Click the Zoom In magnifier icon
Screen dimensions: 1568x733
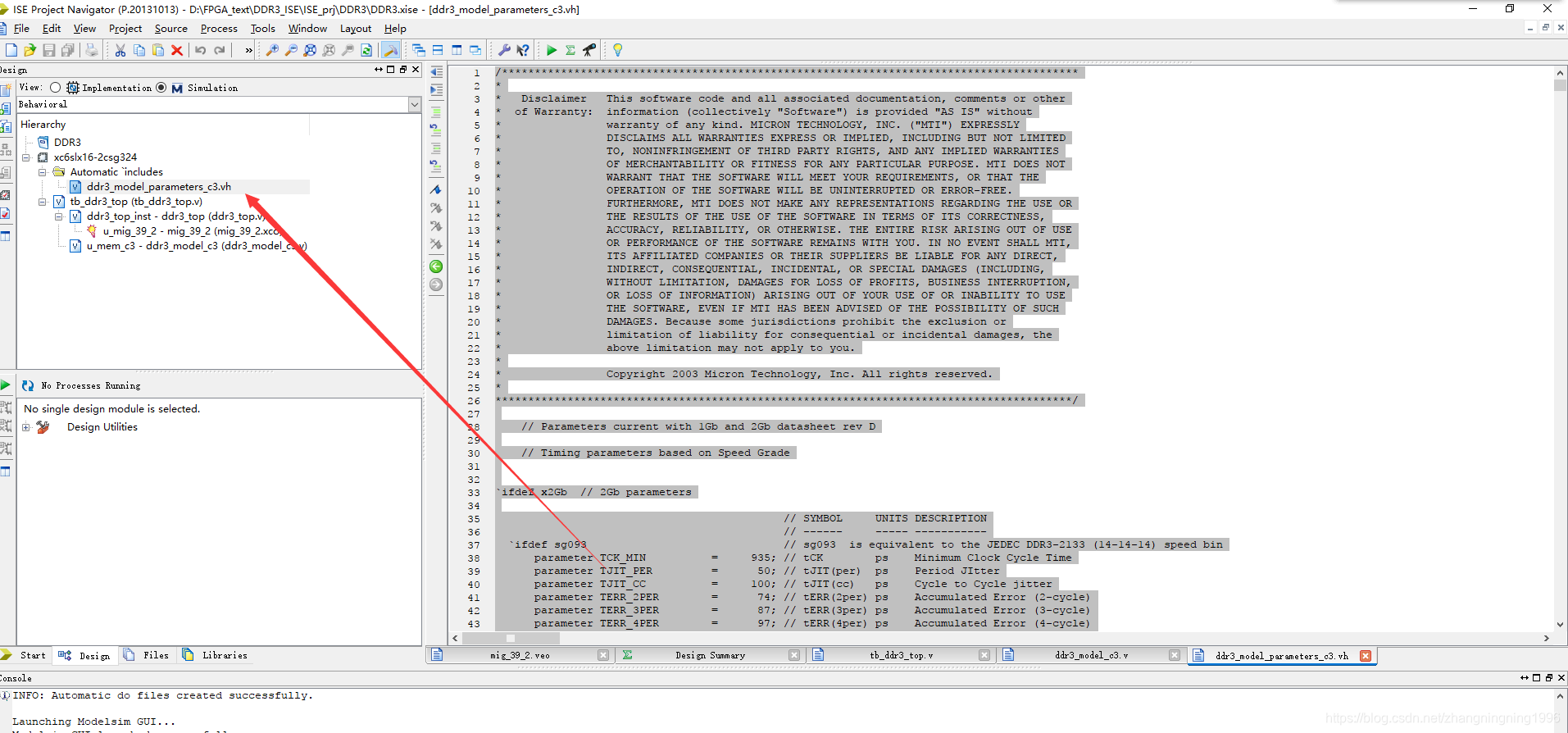pyautogui.click(x=272, y=50)
